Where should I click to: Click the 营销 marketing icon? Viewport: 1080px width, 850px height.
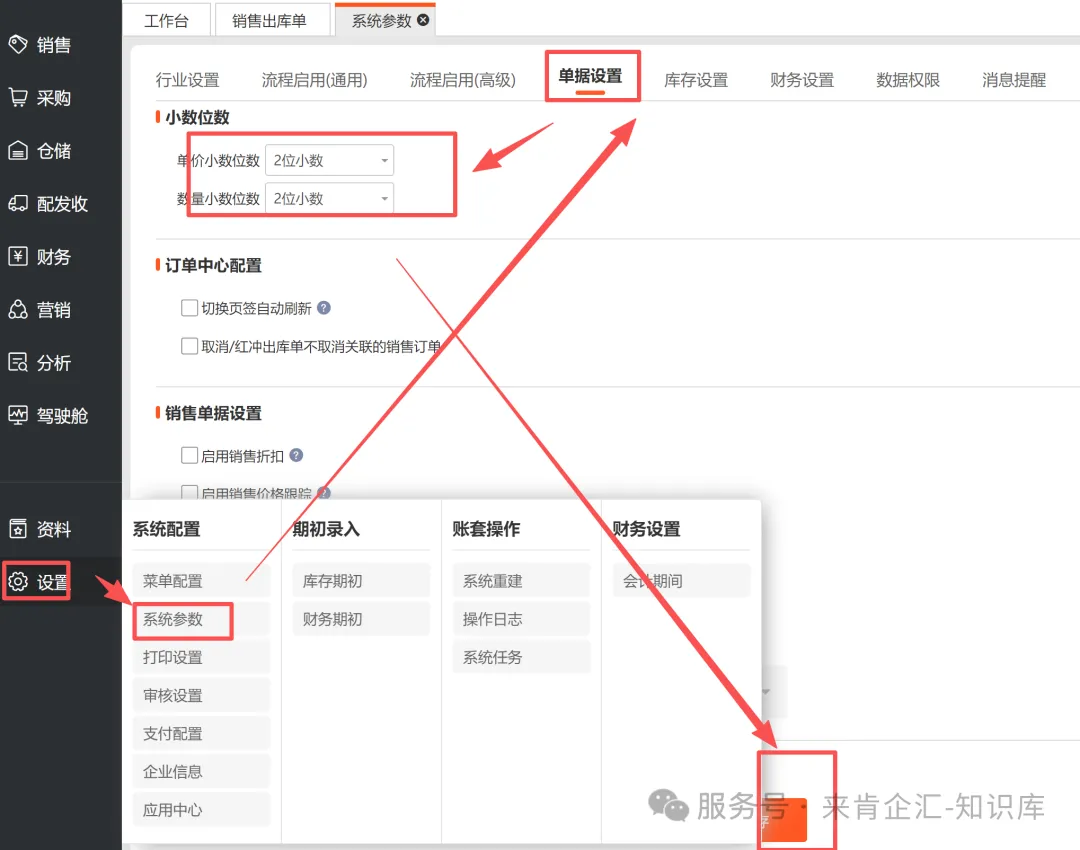(x=18, y=310)
